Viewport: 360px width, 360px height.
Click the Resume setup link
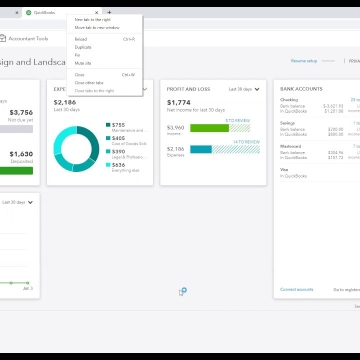click(304, 61)
